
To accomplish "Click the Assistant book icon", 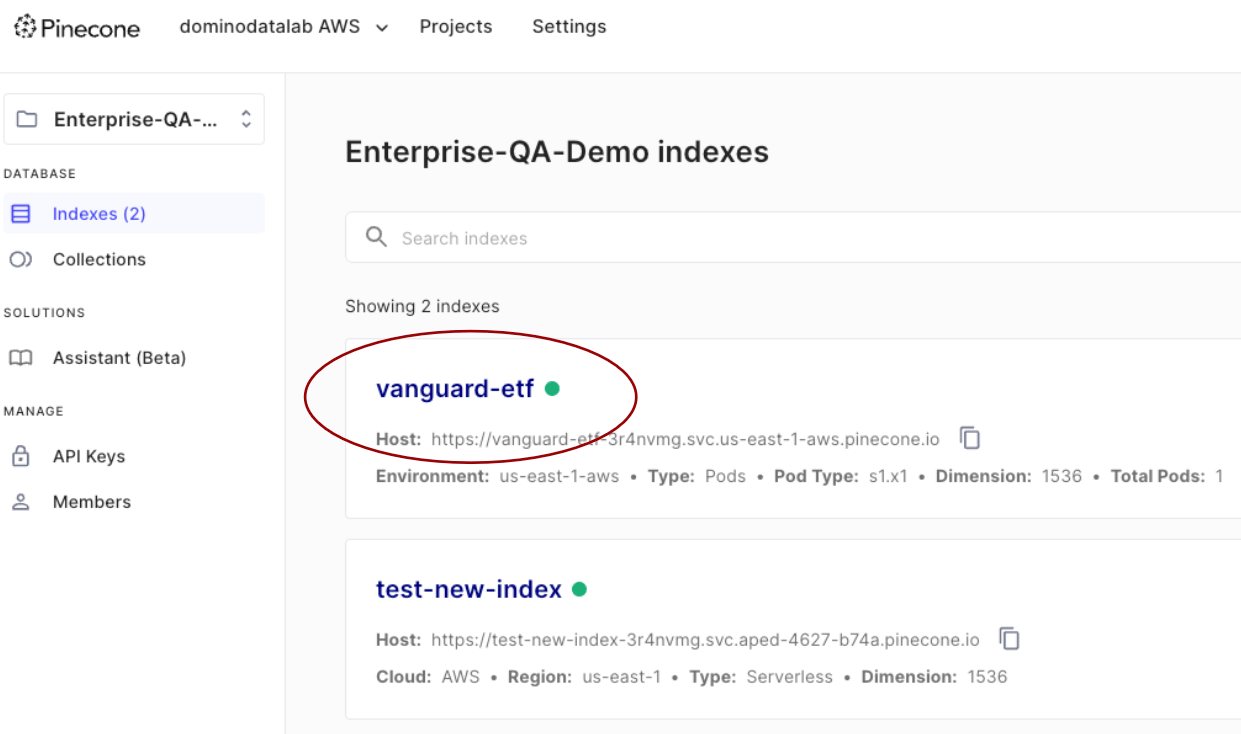I will point(21,357).
